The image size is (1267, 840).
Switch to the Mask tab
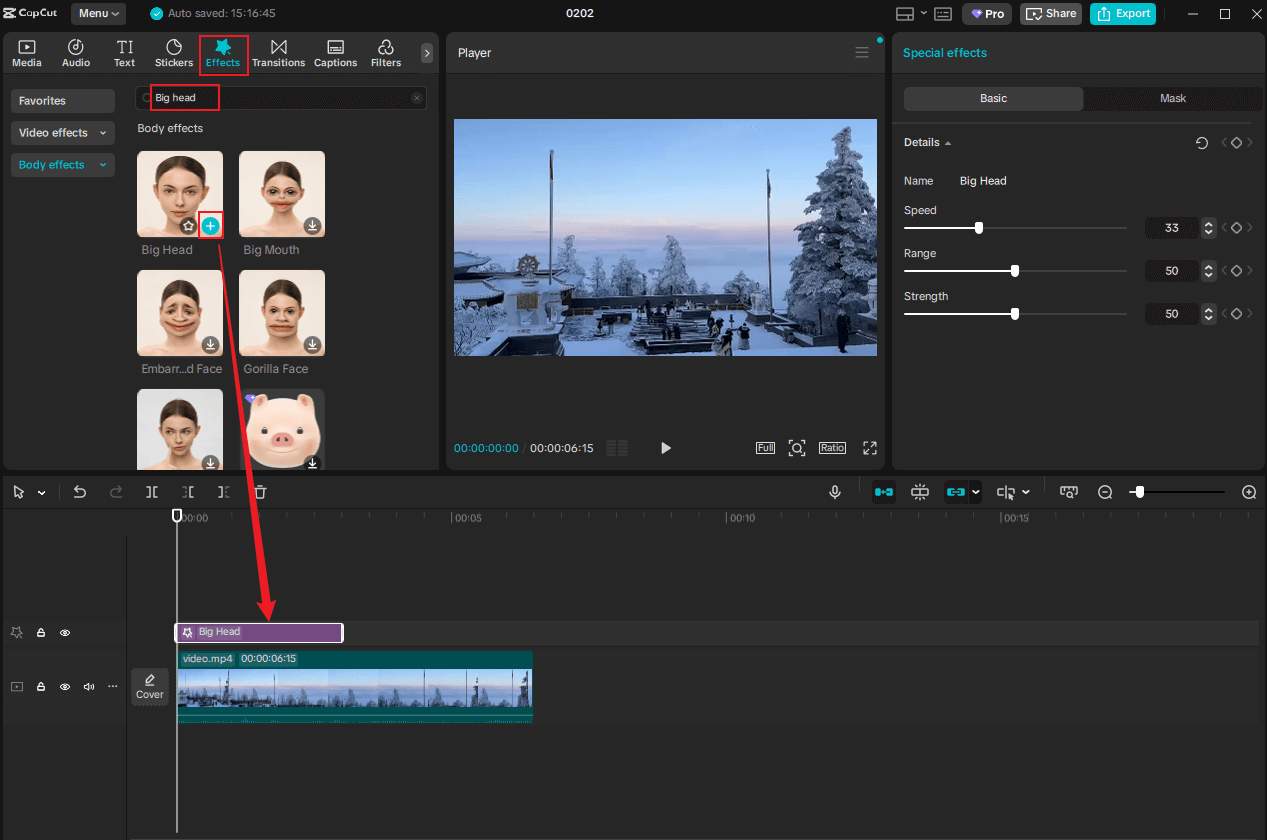point(1172,98)
